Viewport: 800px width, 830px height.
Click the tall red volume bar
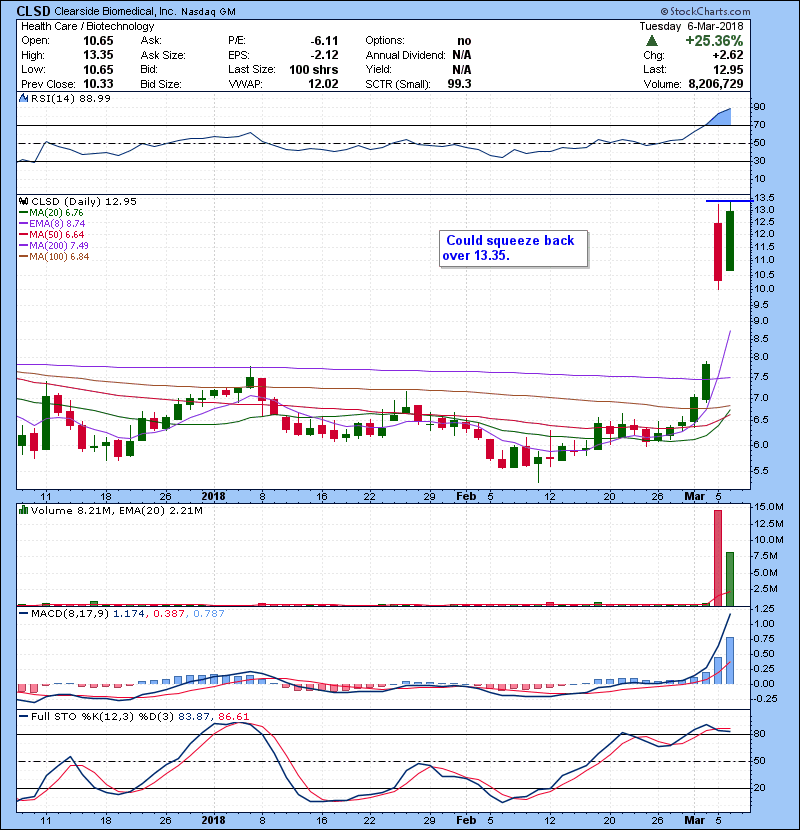coord(718,558)
